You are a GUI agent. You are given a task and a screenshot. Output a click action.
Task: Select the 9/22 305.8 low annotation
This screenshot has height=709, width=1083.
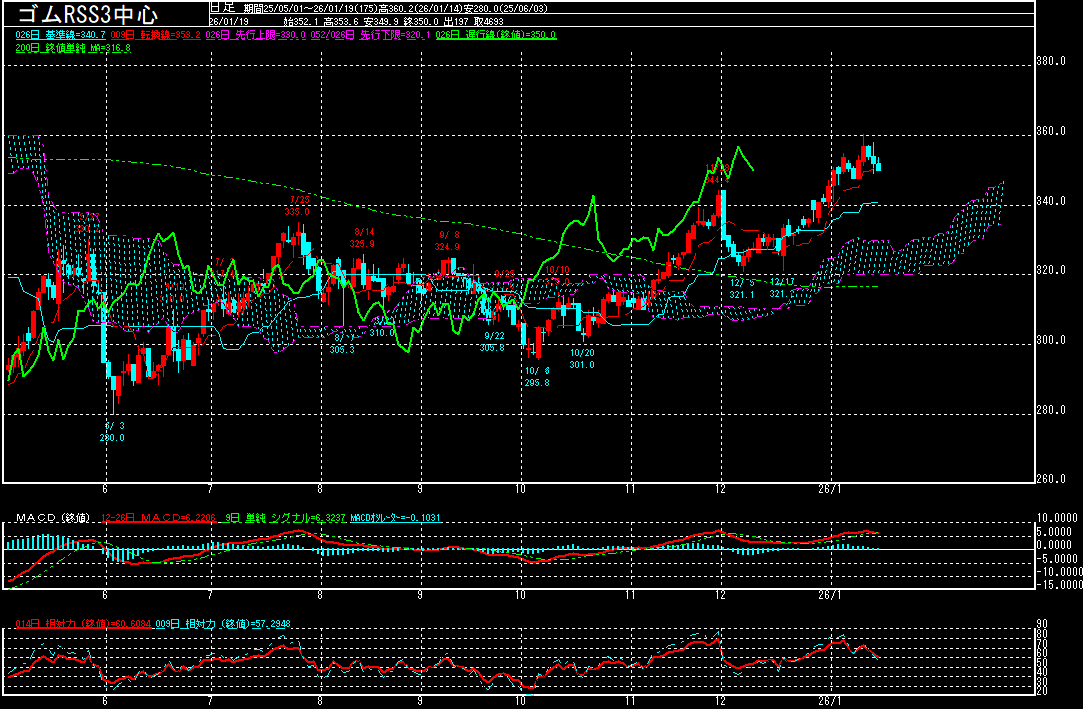[492, 342]
